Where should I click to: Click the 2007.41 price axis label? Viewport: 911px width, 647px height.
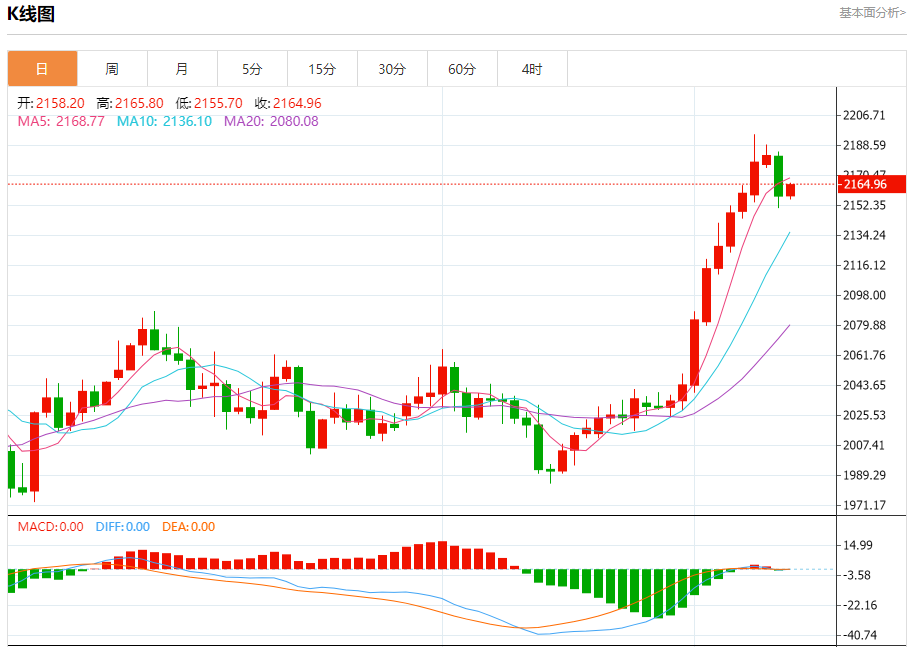point(865,445)
